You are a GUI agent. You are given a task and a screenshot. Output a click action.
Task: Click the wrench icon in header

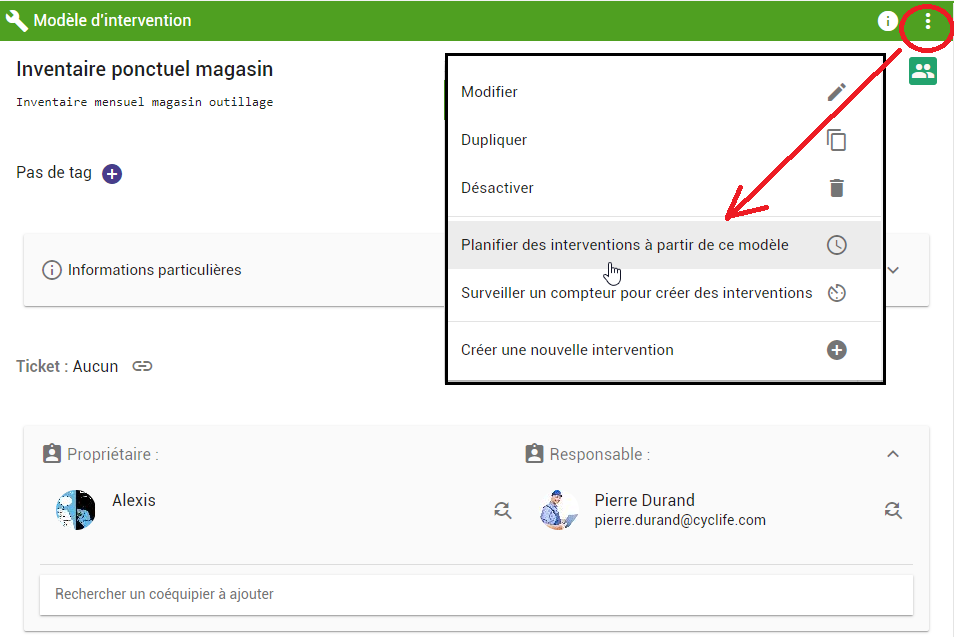pyautogui.click(x=16, y=20)
